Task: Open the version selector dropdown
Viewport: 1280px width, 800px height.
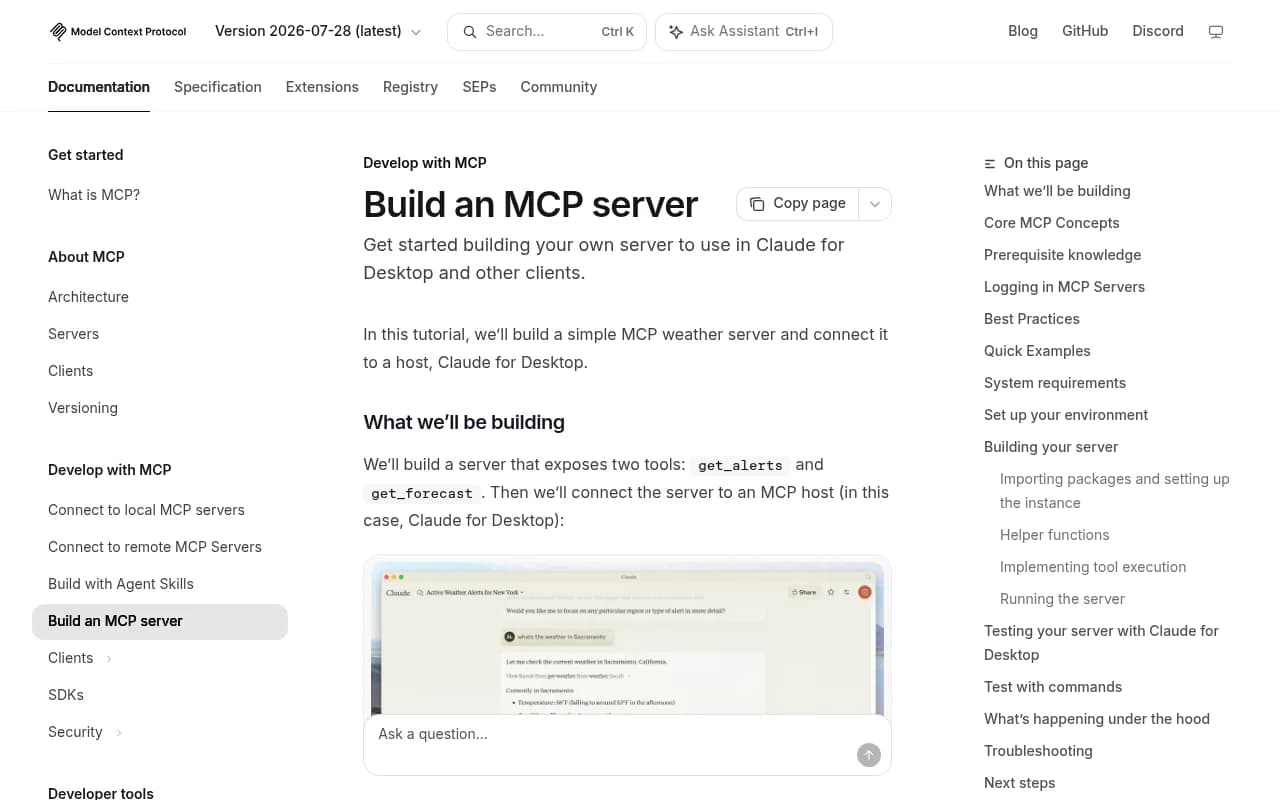Action: 318,31
